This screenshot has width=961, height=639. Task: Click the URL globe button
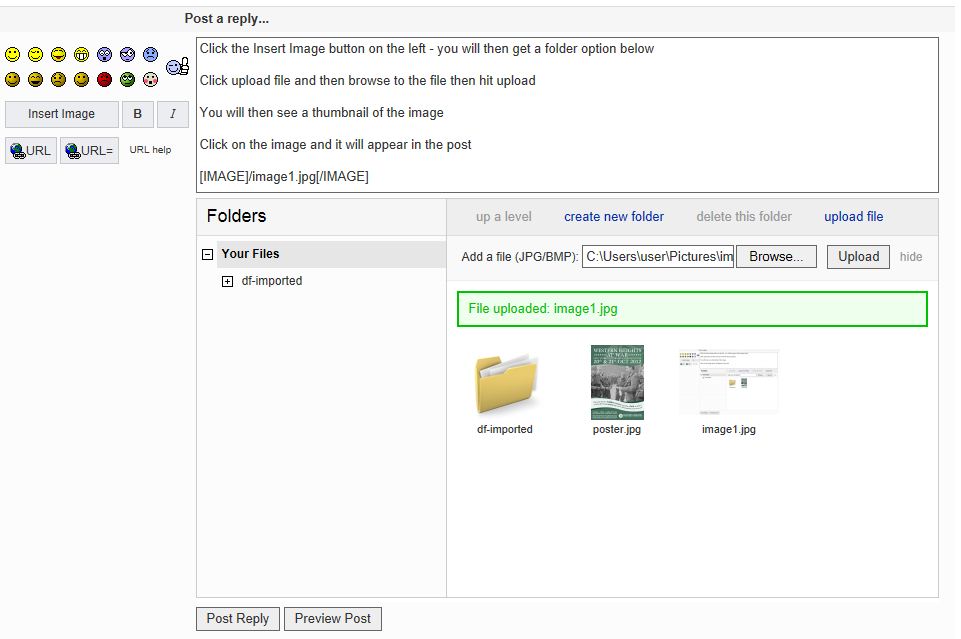[31, 151]
